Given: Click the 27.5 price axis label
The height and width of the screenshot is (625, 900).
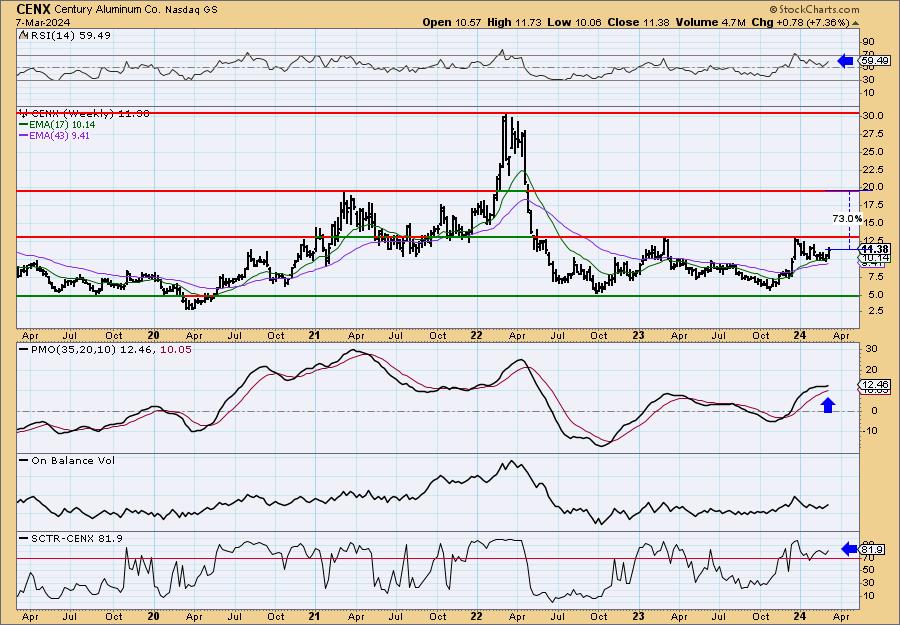Looking at the screenshot, I should pyautogui.click(x=873, y=134).
